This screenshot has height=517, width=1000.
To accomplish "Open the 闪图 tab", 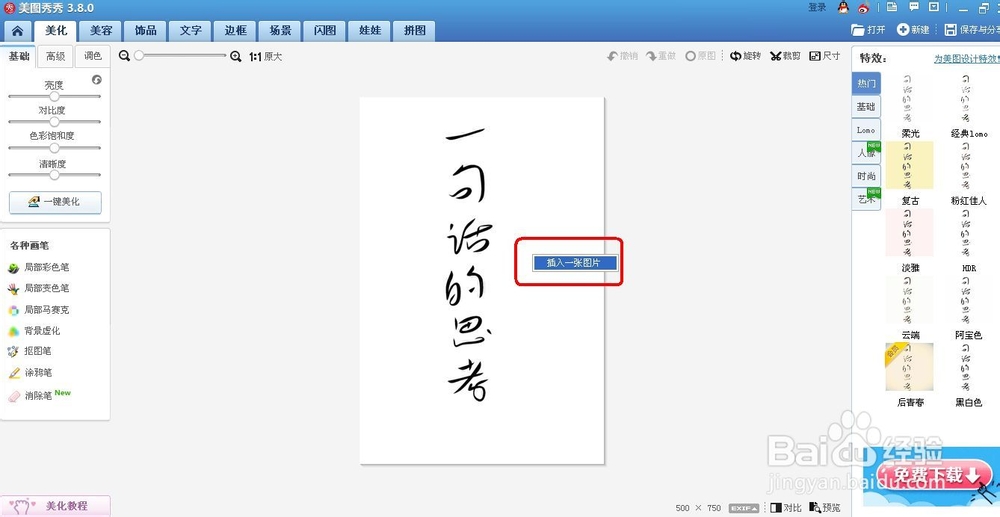I will [325, 31].
